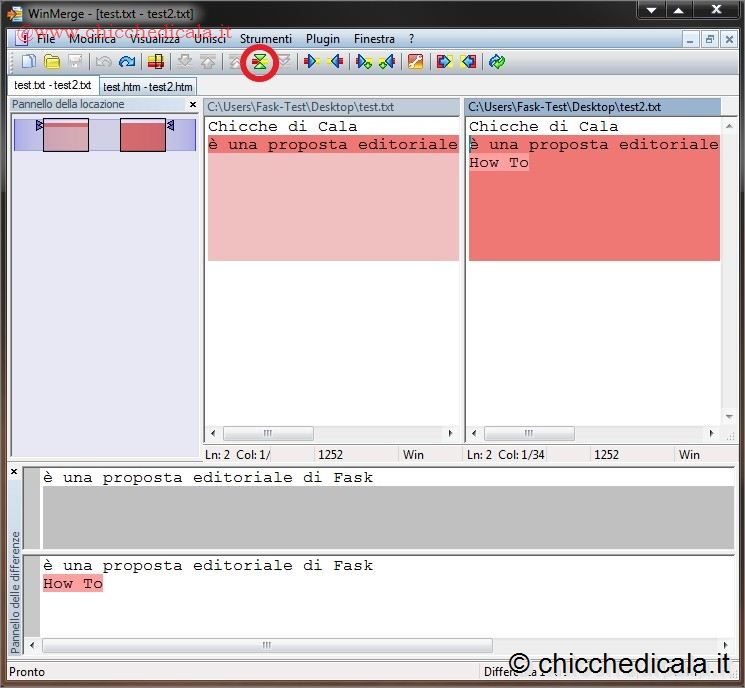Click the Options icon in toolbar
The image size is (745, 688).
[416, 62]
